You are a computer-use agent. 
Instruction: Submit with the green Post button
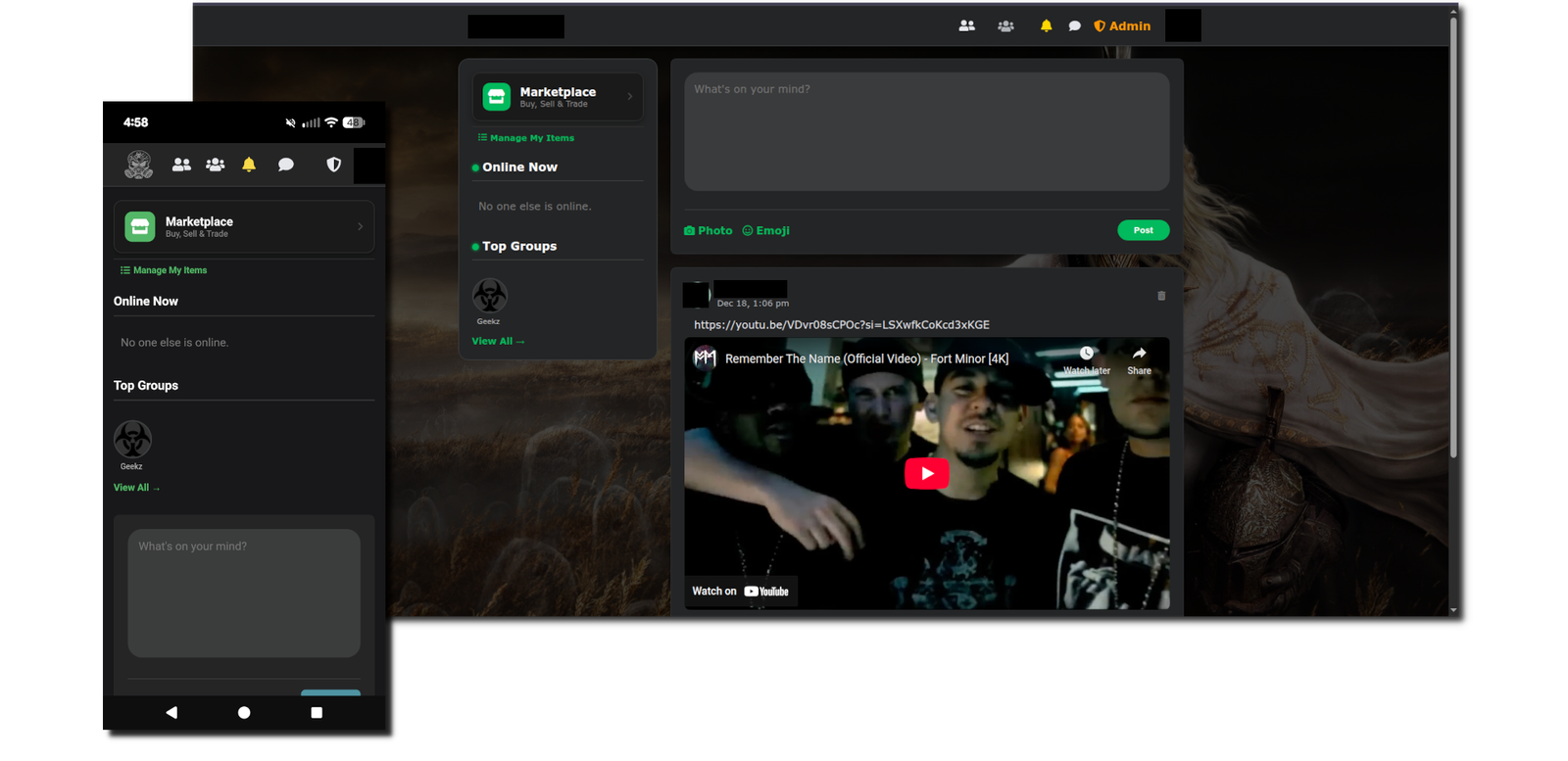1143,230
